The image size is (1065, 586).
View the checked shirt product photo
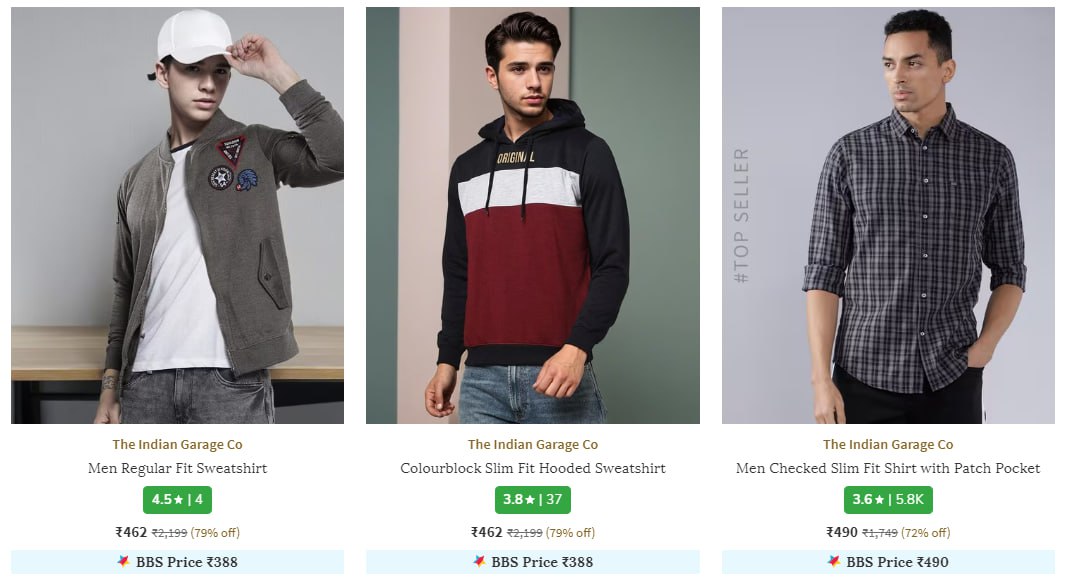pos(900,215)
